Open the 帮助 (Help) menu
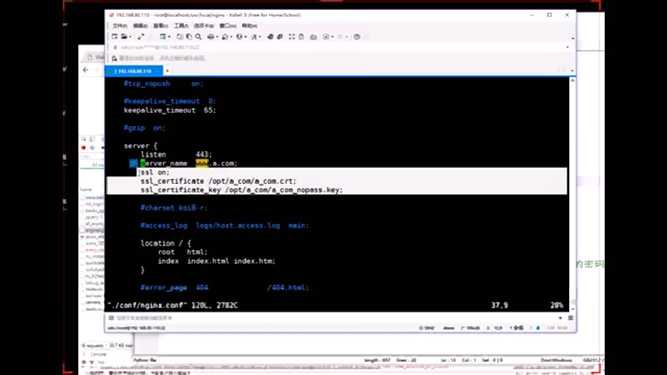Image resolution: width=667 pixels, height=375 pixels. [249, 26]
